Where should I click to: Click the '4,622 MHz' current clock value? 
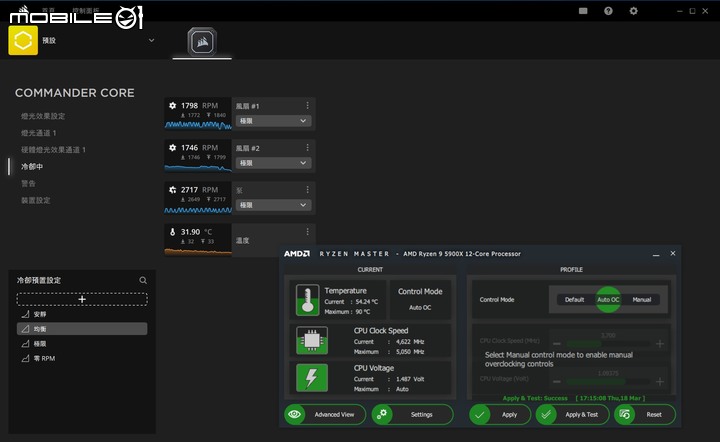tap(410, 342)
